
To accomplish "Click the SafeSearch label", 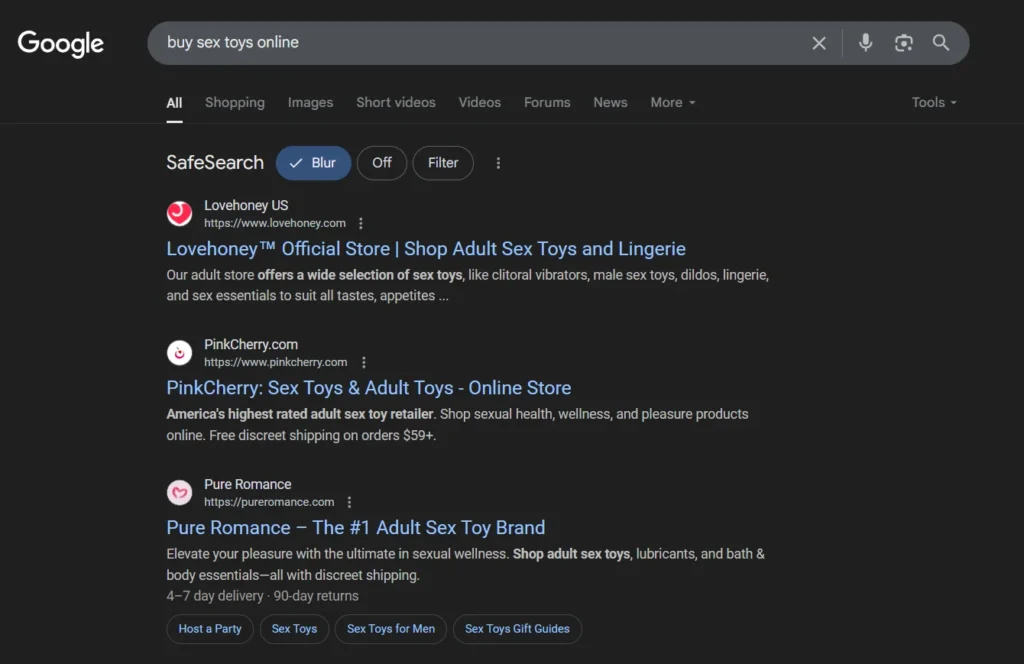I will click(x=215, y=163).
